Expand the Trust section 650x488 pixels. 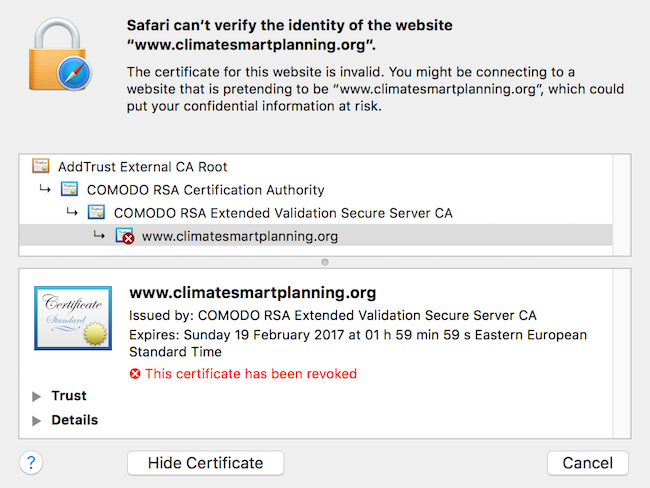[x=38, y=396]
